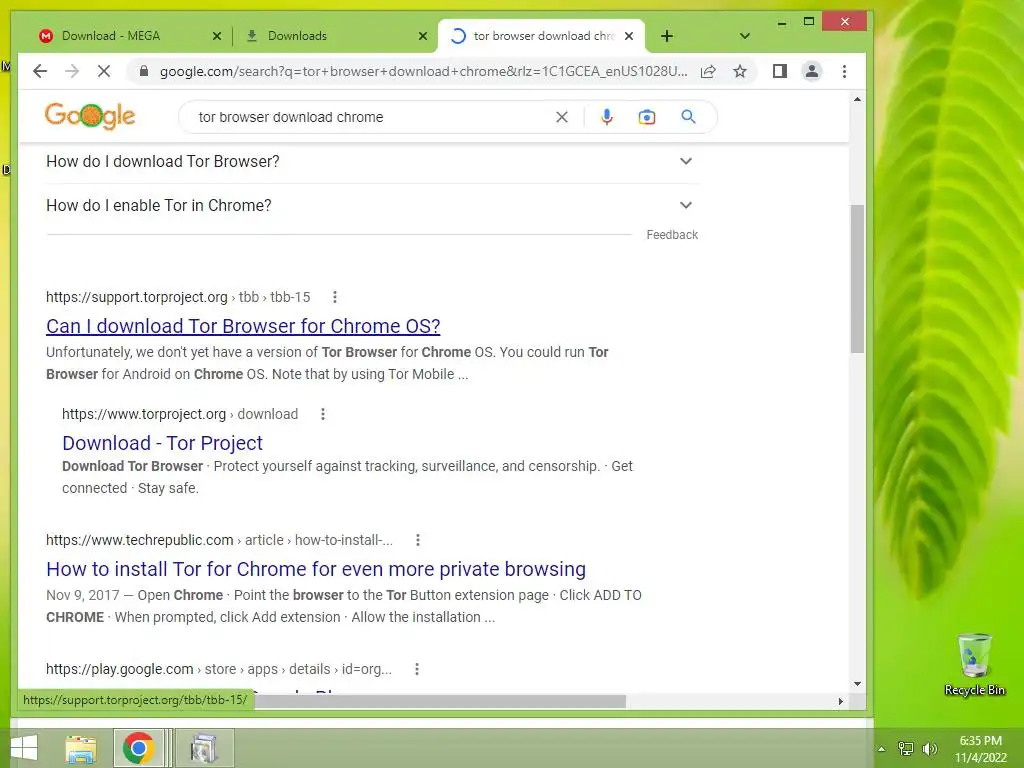Open options for support.torproject.org result
The height and width of the screenshot is (768, 1024).
[335, 297]
